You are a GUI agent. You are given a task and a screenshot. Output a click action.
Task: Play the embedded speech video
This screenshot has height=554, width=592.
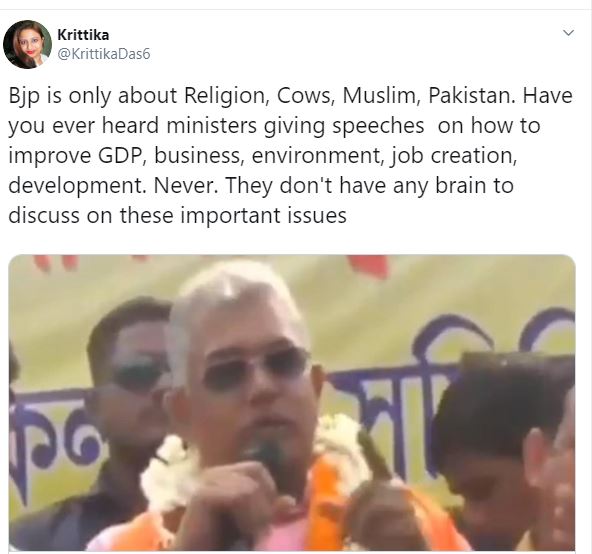(292, 403)
